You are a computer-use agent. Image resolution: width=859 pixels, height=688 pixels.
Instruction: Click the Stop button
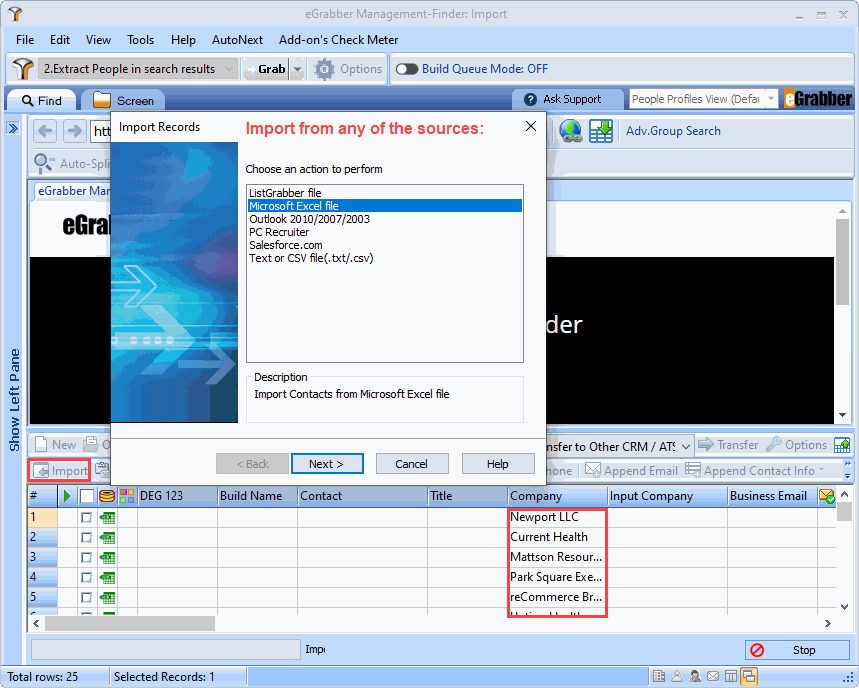pyautogui.click(x=797, y=650)
